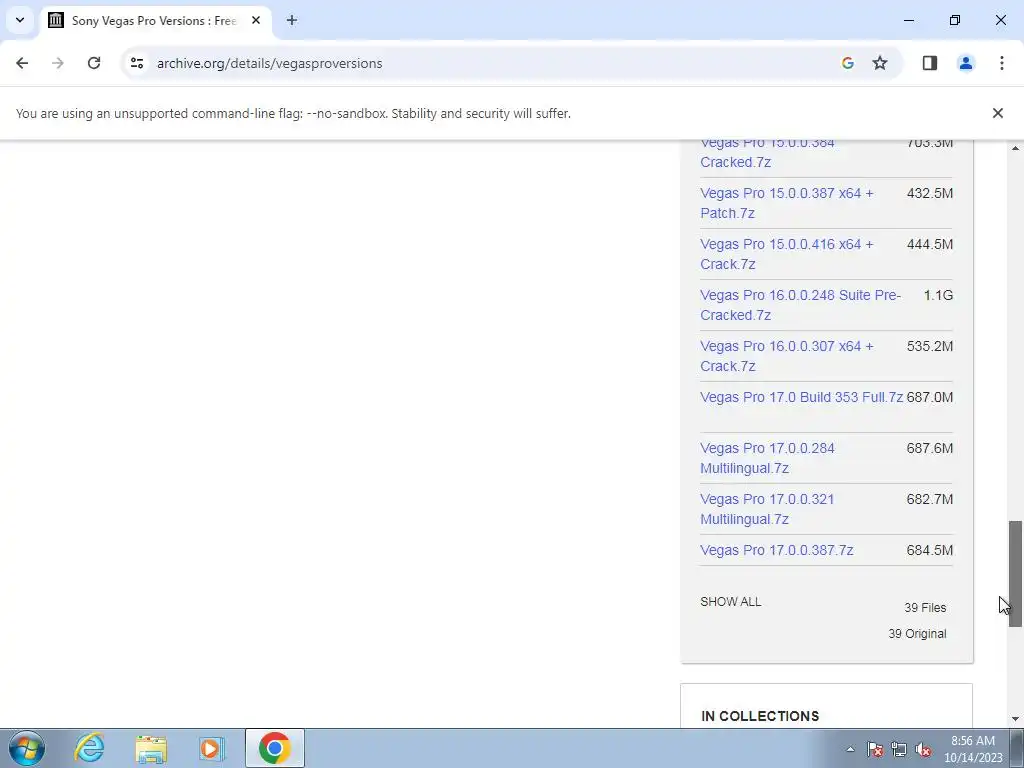
Task: Minimize the Chrome window
Action: pyautogui.click(x=908, y=20)
